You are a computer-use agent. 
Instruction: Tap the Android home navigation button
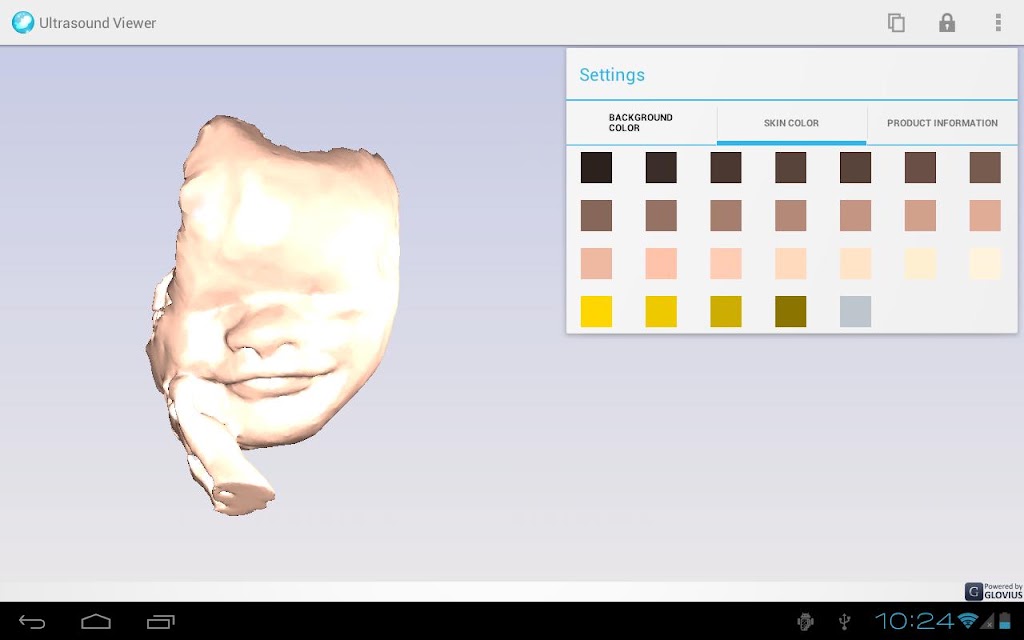point(96,622)
